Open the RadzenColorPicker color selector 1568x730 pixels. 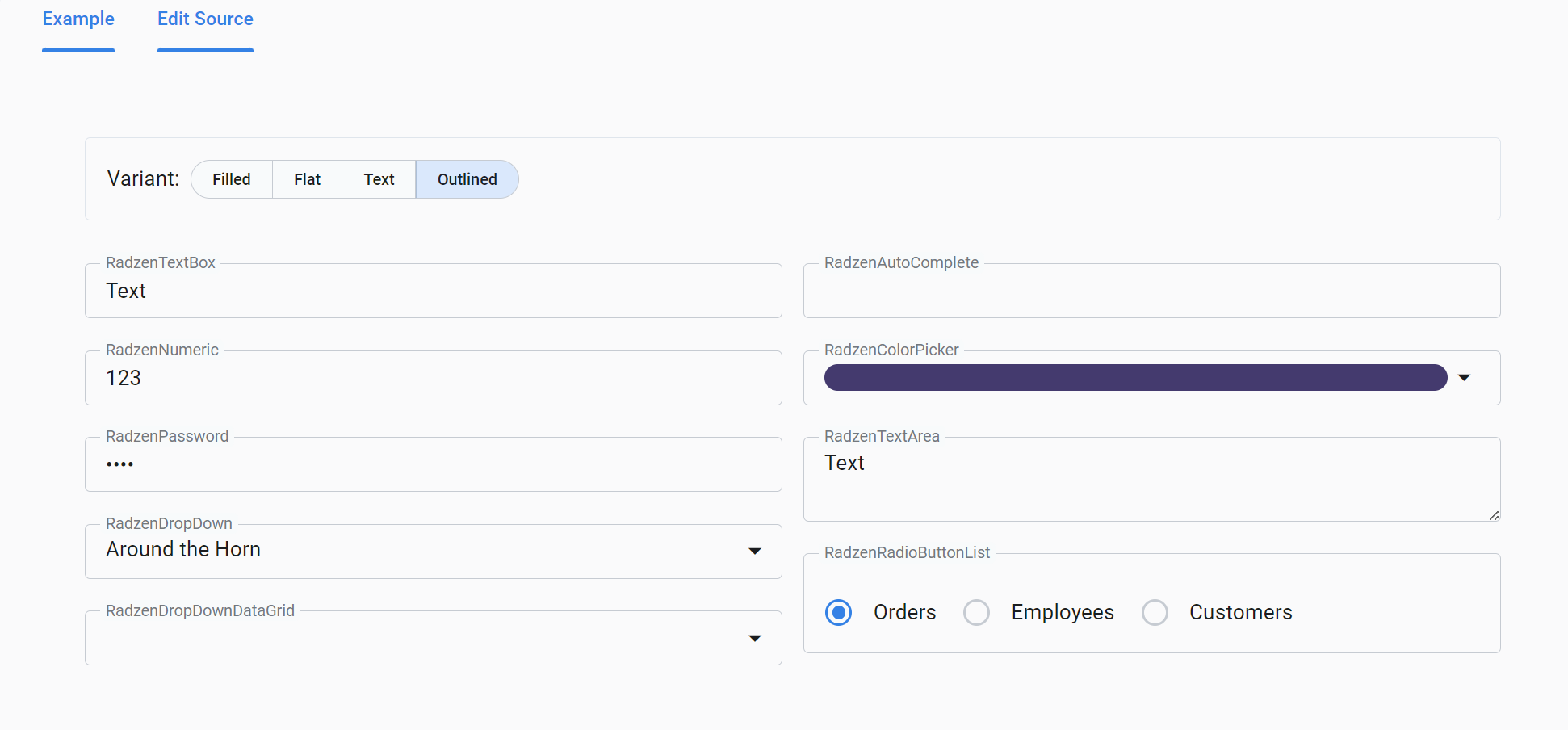pos(1134,377)
